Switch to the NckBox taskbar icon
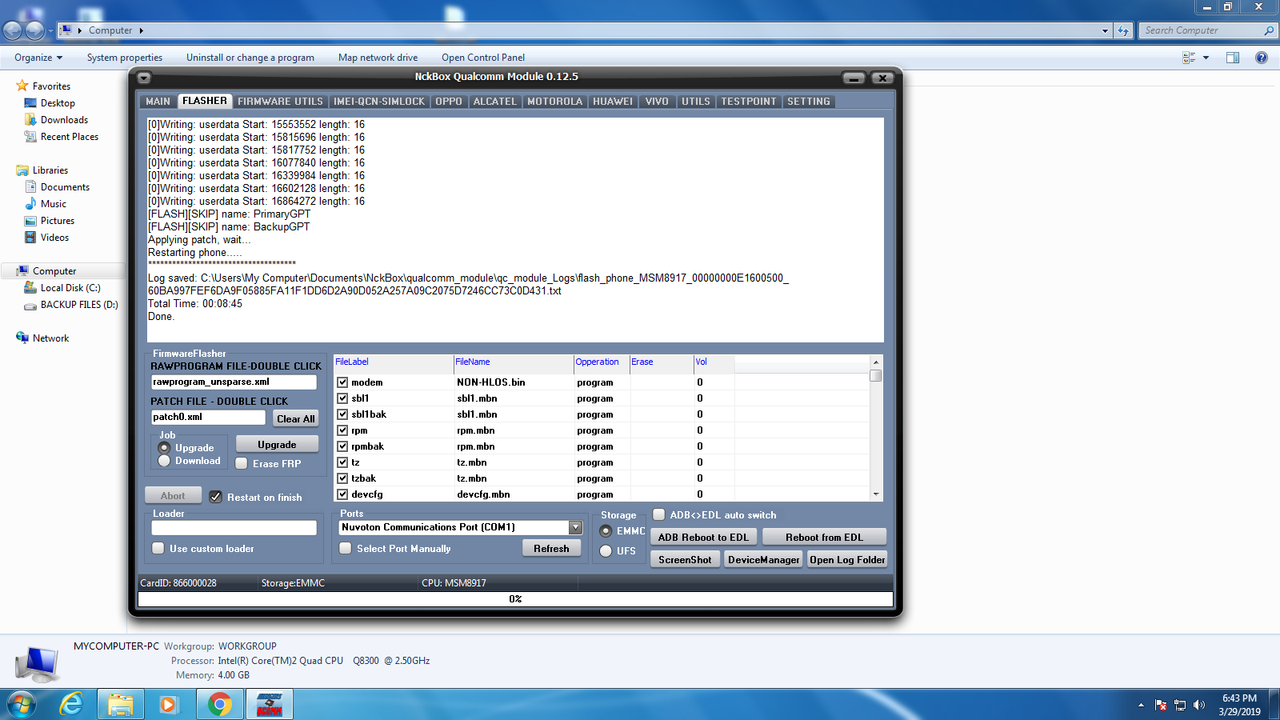This screenshot has height=720, width=1280. point(269,703)
